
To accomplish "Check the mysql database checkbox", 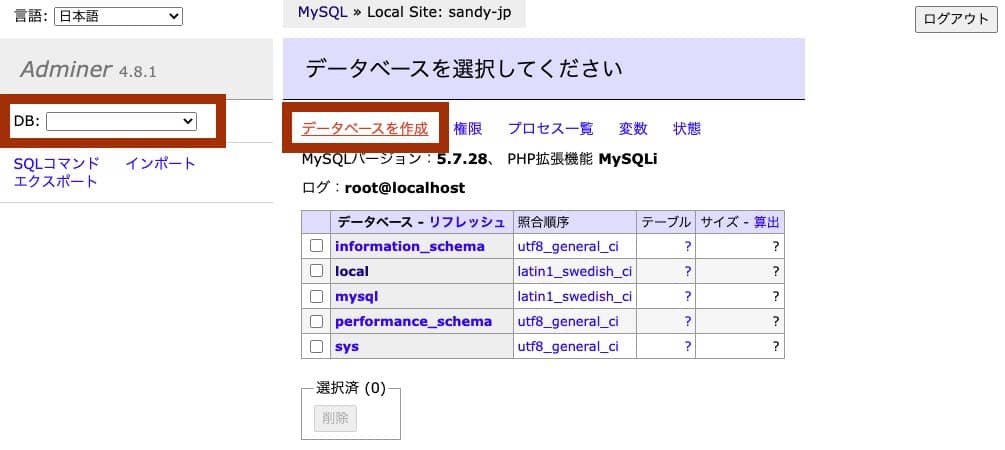I will pyautogui.click(x=316, y=296).
